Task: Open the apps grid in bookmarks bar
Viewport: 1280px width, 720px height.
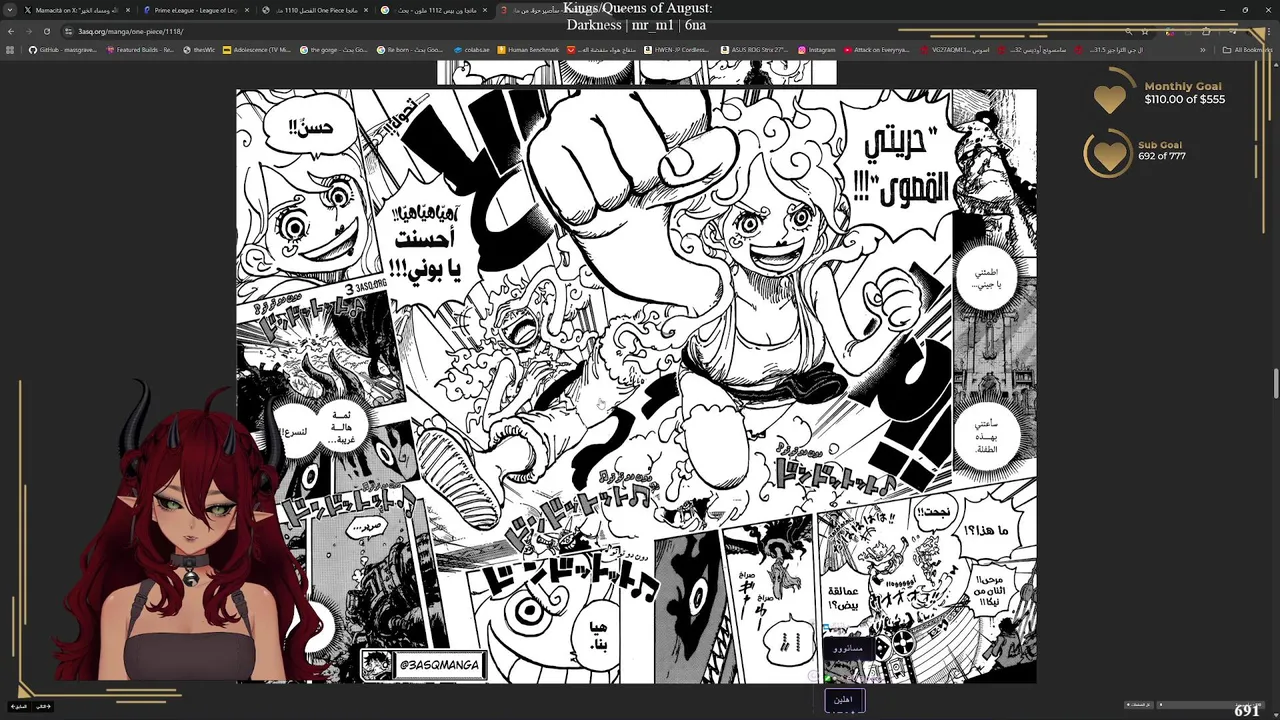Action: click(10, 50)
